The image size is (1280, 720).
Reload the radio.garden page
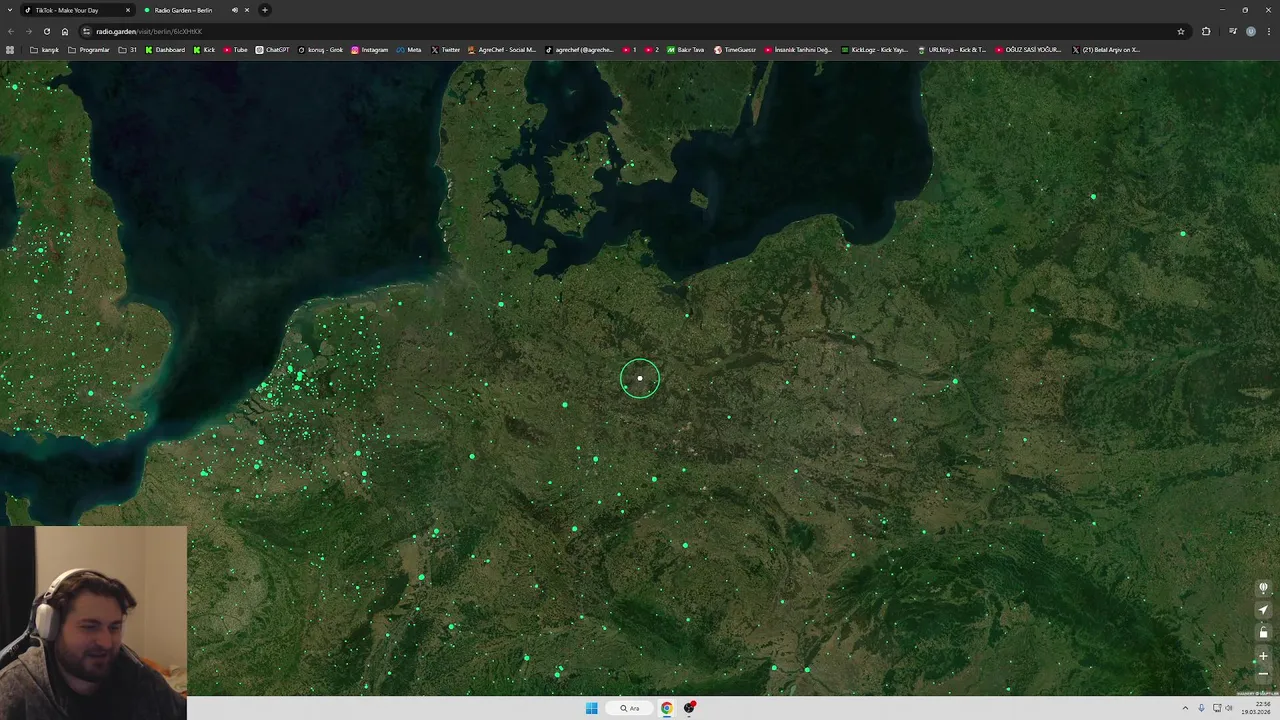coord(46,31)
